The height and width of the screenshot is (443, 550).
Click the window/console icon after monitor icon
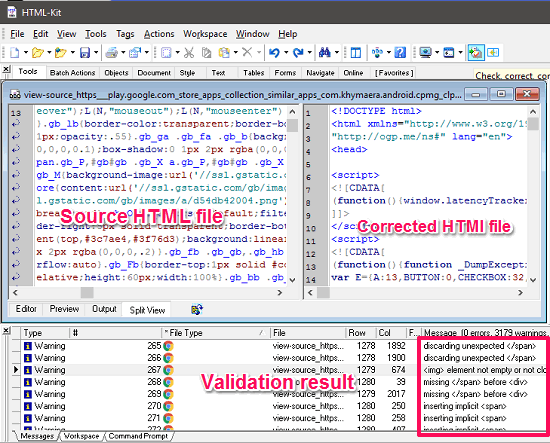coord(449,53)
